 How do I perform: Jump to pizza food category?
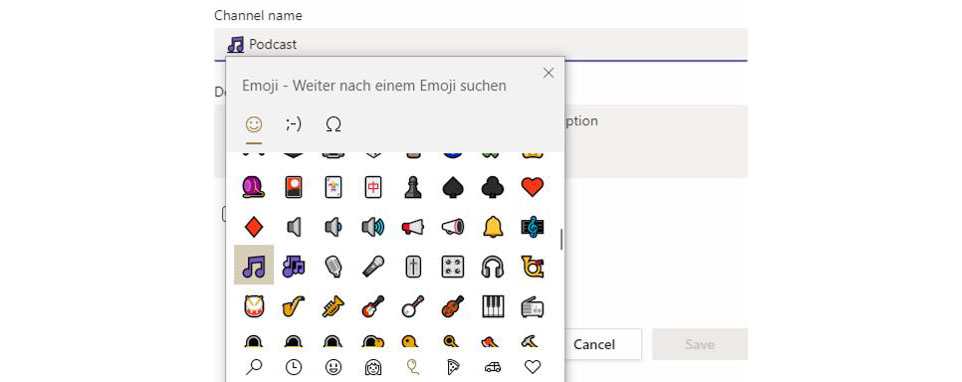pos(453,367)
